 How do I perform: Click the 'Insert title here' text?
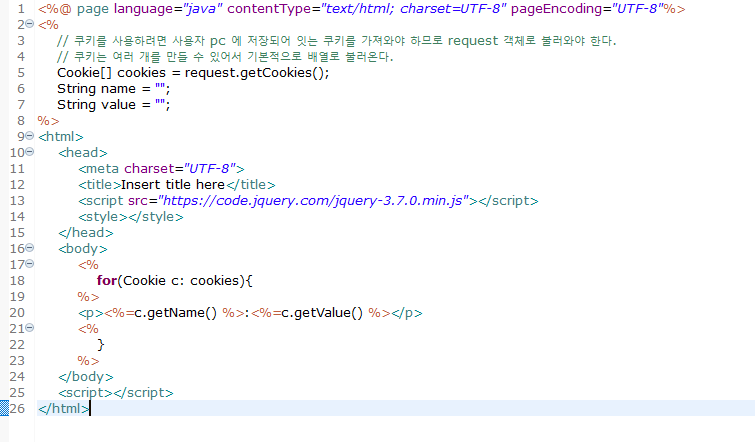tap(173, 184)
